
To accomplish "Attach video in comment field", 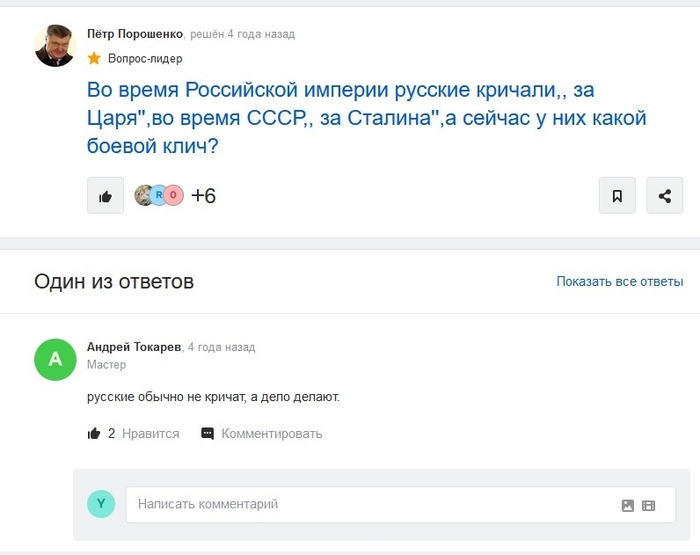I will tap(648, 505).
